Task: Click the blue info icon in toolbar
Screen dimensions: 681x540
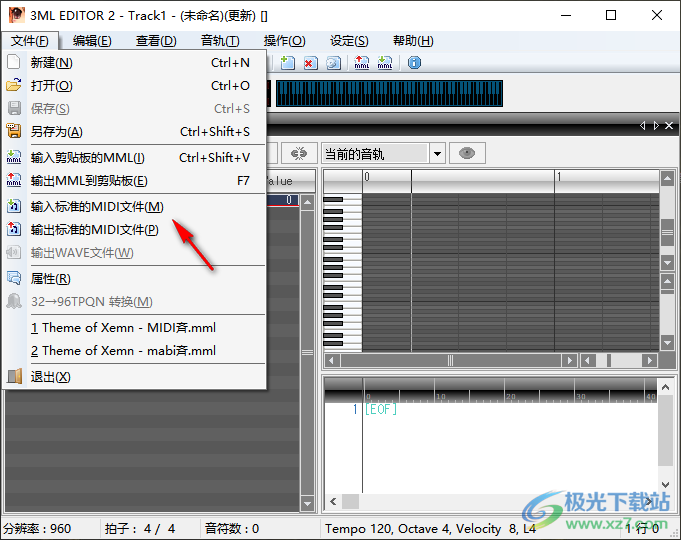Action: (x=414, y=63)
